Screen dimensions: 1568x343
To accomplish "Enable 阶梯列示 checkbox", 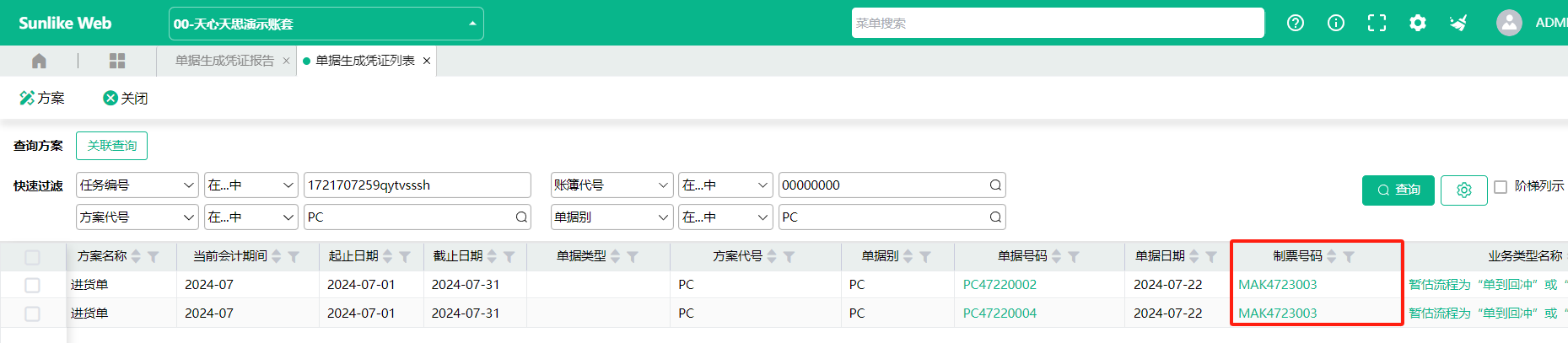I will [1501, 186].
